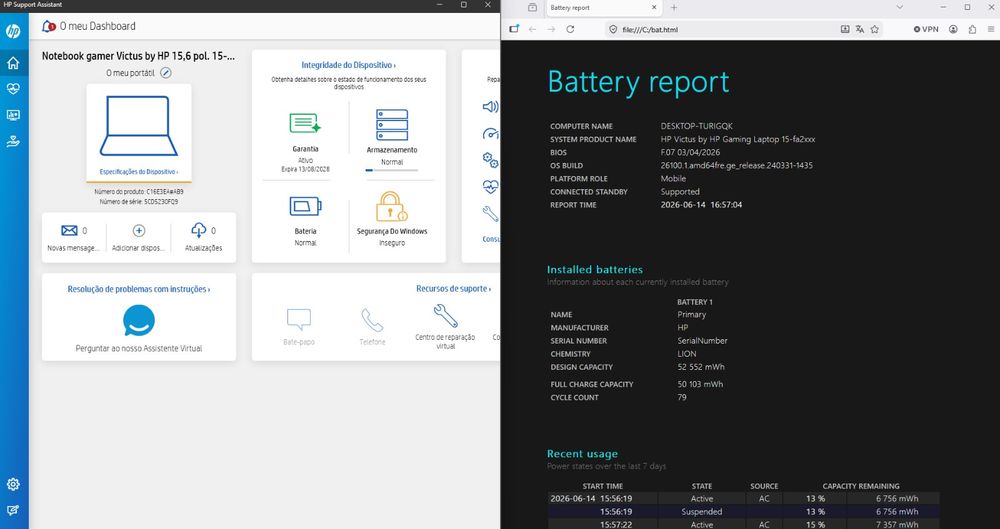This screenshot has height=529, width=1000.
Task: Expand the browser tab list chevron
Action: pos(900,7)
